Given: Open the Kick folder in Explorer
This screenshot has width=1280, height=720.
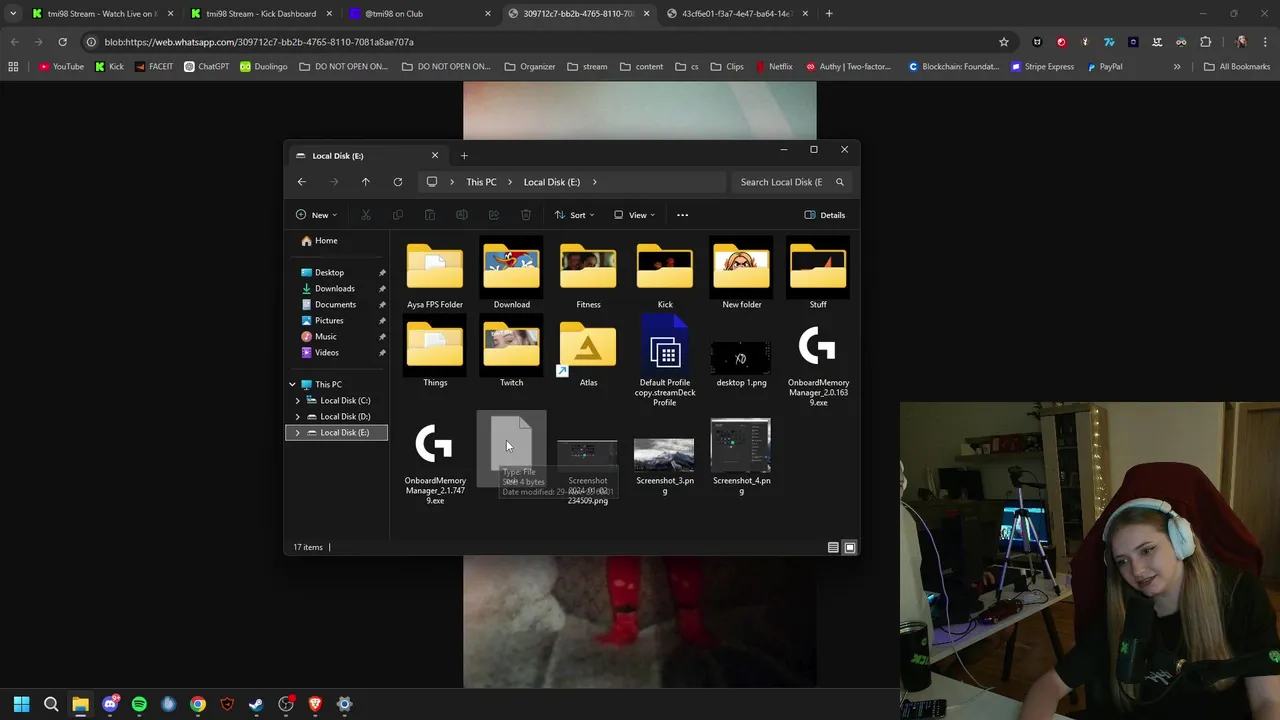Looking at the screenshot, I should (665, 274).
